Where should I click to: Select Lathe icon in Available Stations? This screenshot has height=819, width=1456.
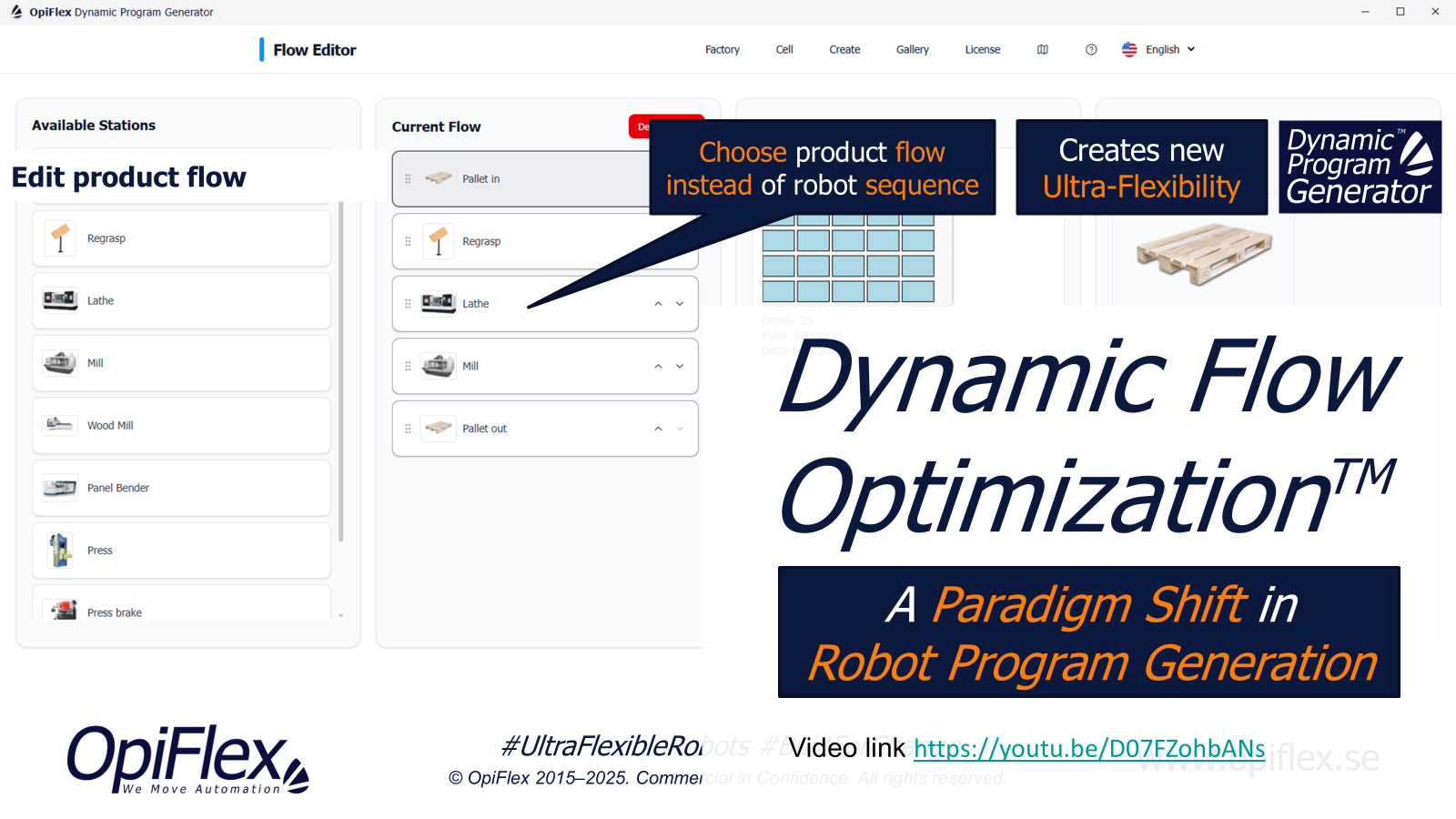coord(60,300)
